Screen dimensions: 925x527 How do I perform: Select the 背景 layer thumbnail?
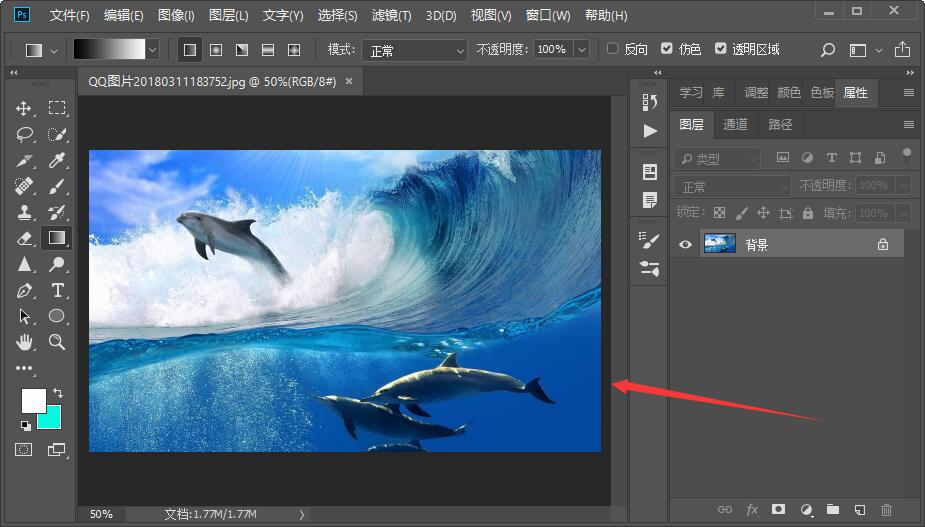coord(720,244)
